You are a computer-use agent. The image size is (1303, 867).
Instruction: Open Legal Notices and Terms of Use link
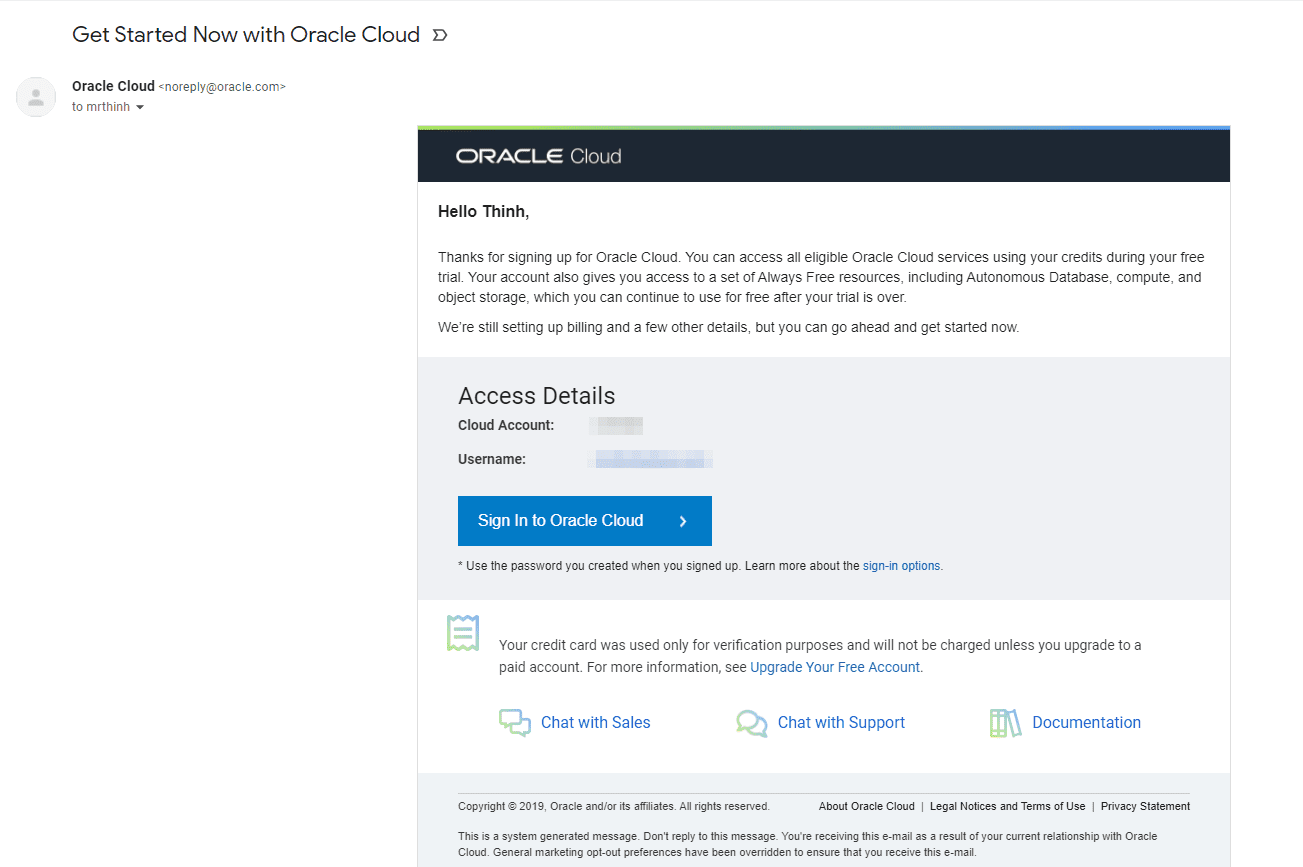coord(1007,806)
